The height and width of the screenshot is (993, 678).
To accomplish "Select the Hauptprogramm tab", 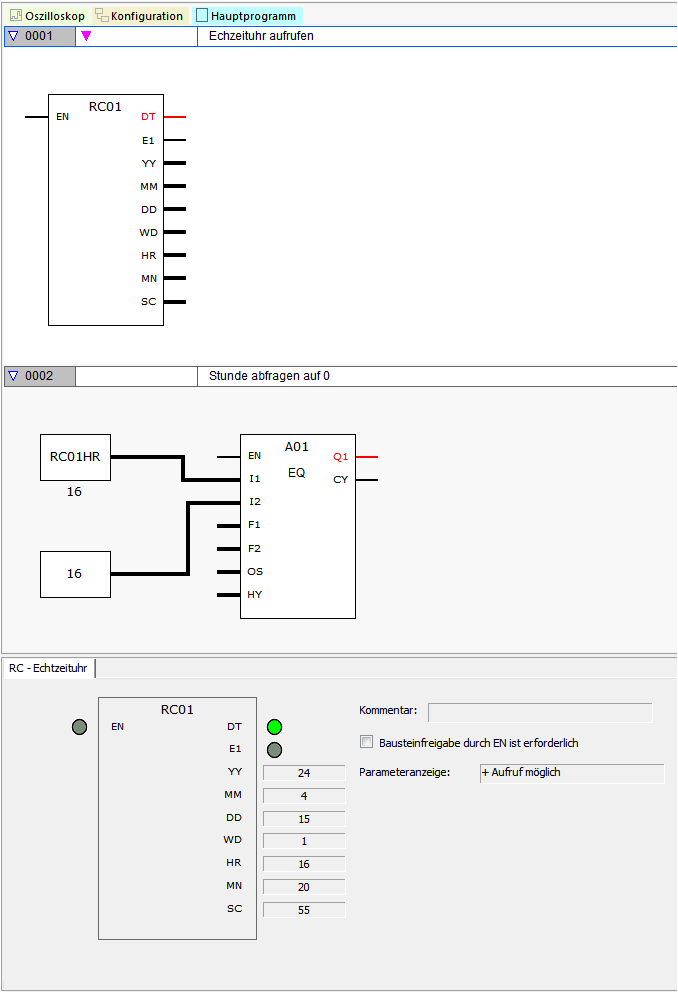I will tap(247, 16).
